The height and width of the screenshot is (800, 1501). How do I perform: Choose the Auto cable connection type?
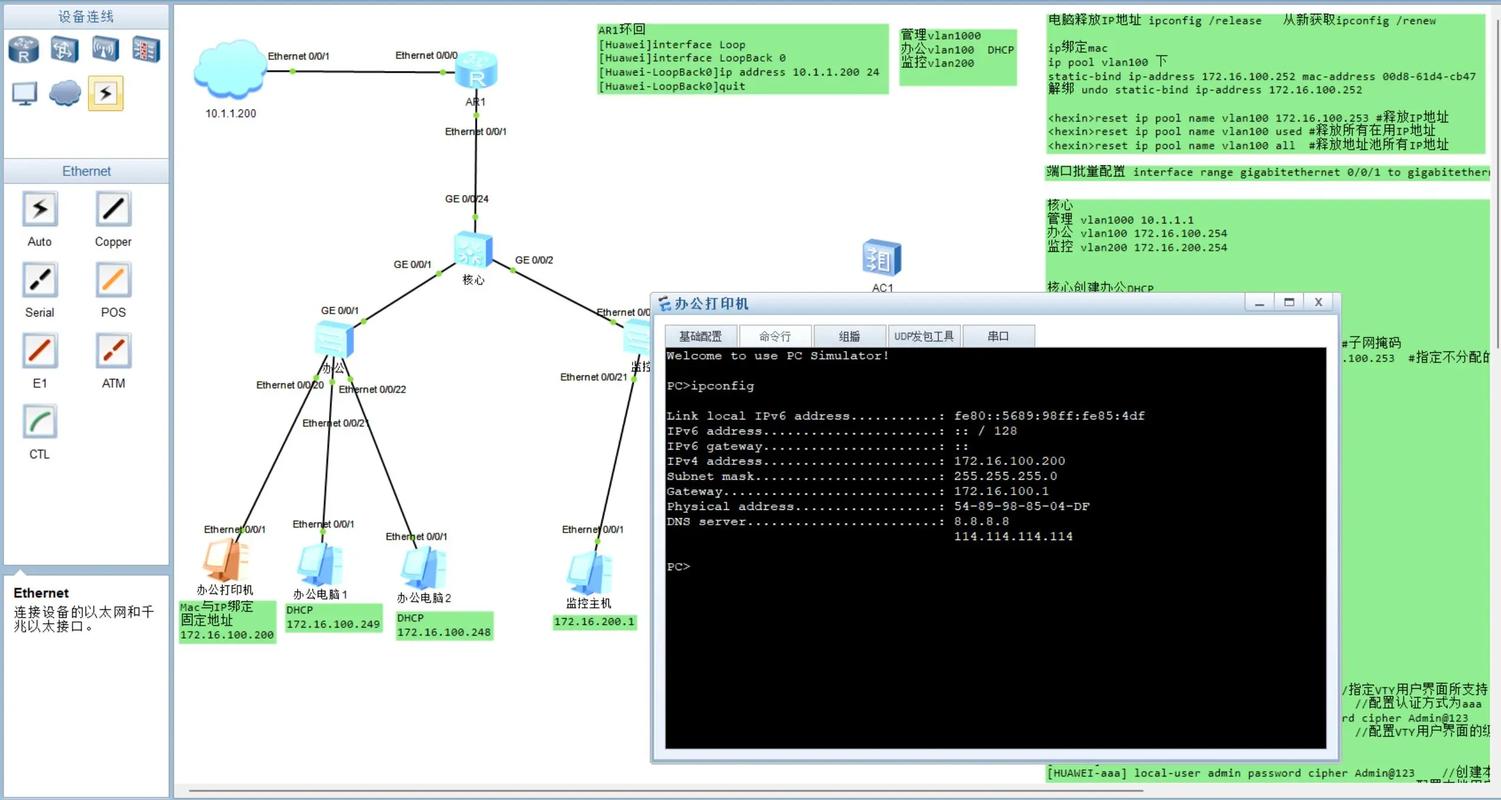point(40,210)
